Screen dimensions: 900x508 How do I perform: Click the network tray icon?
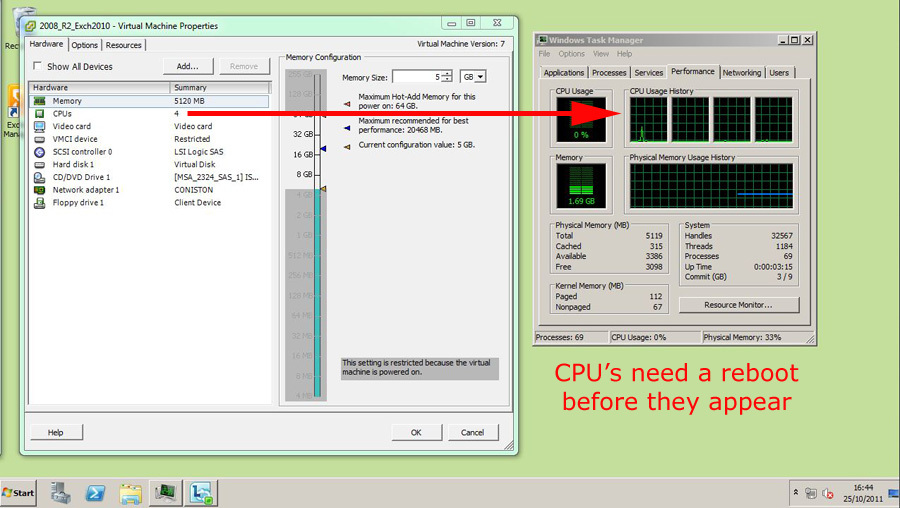810,493
